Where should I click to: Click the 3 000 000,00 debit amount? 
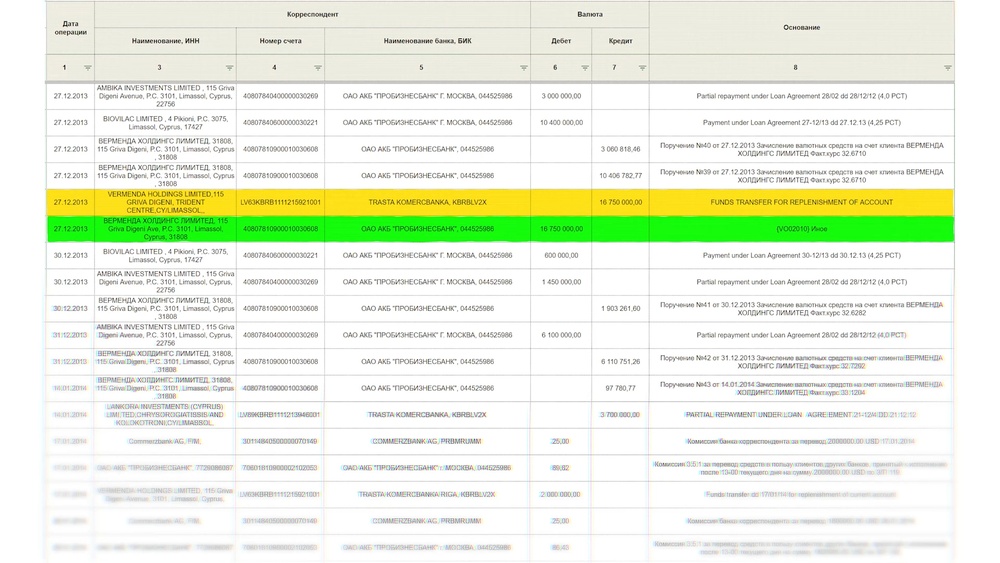(562, 96)
